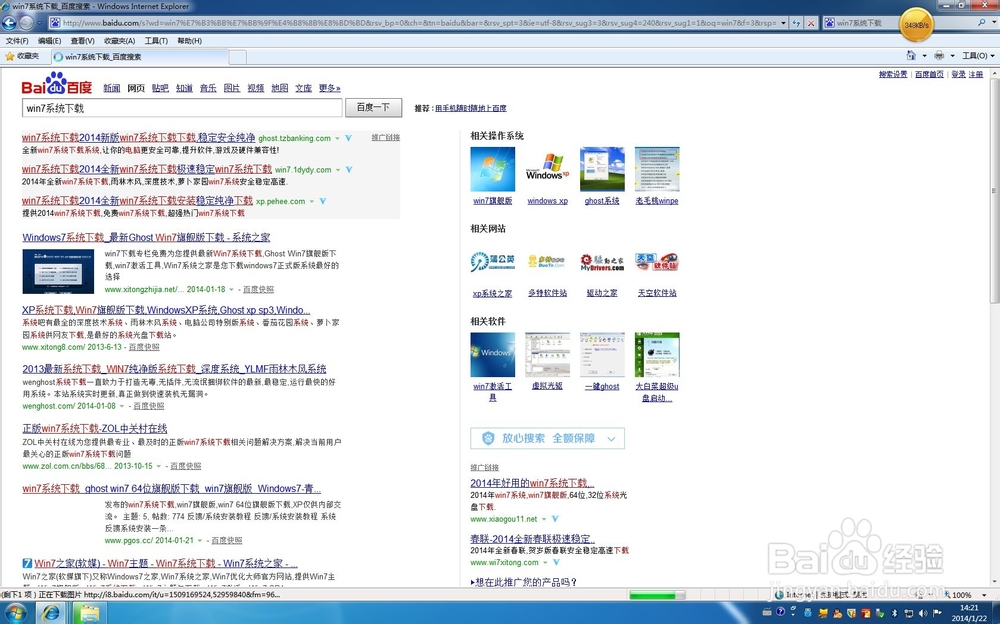This screenshot has height=624, width=1000.
Task: Go back with the browser Back arrow
Action: [x=9, y=23]
